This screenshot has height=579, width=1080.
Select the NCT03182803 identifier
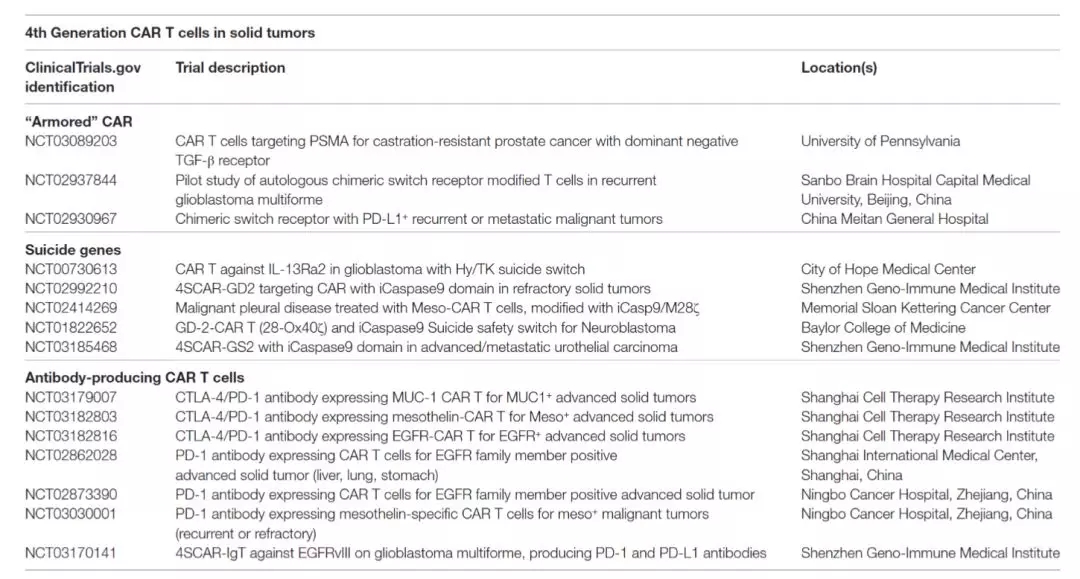point(71,417)
